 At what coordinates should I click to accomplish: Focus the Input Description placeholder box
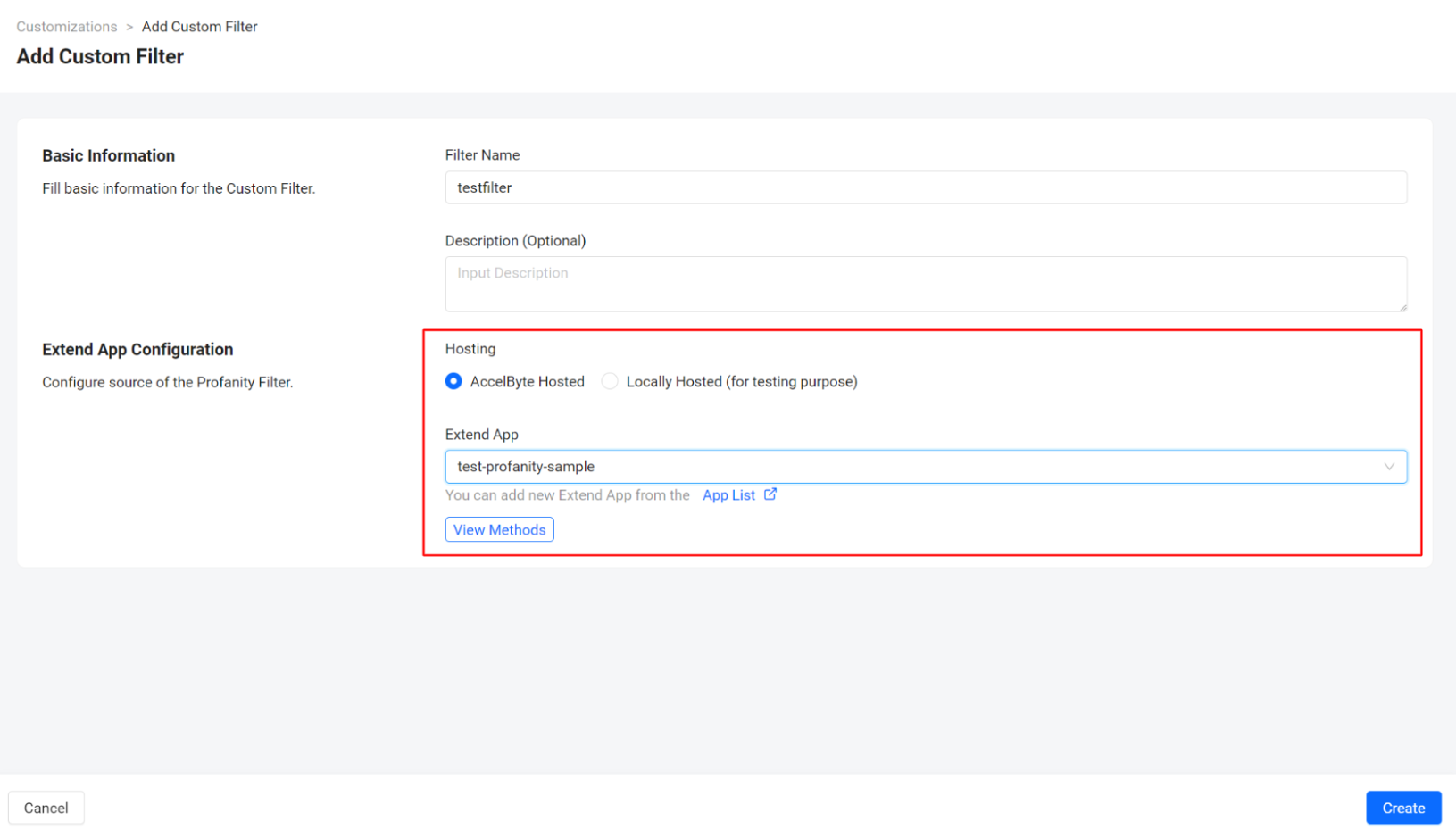925,283
